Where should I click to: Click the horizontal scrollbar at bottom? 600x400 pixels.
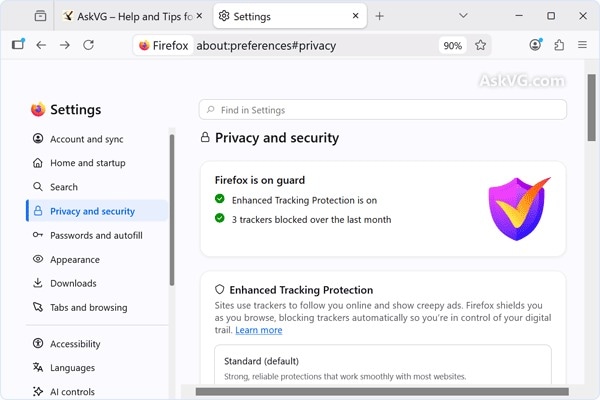pos(382,392)
